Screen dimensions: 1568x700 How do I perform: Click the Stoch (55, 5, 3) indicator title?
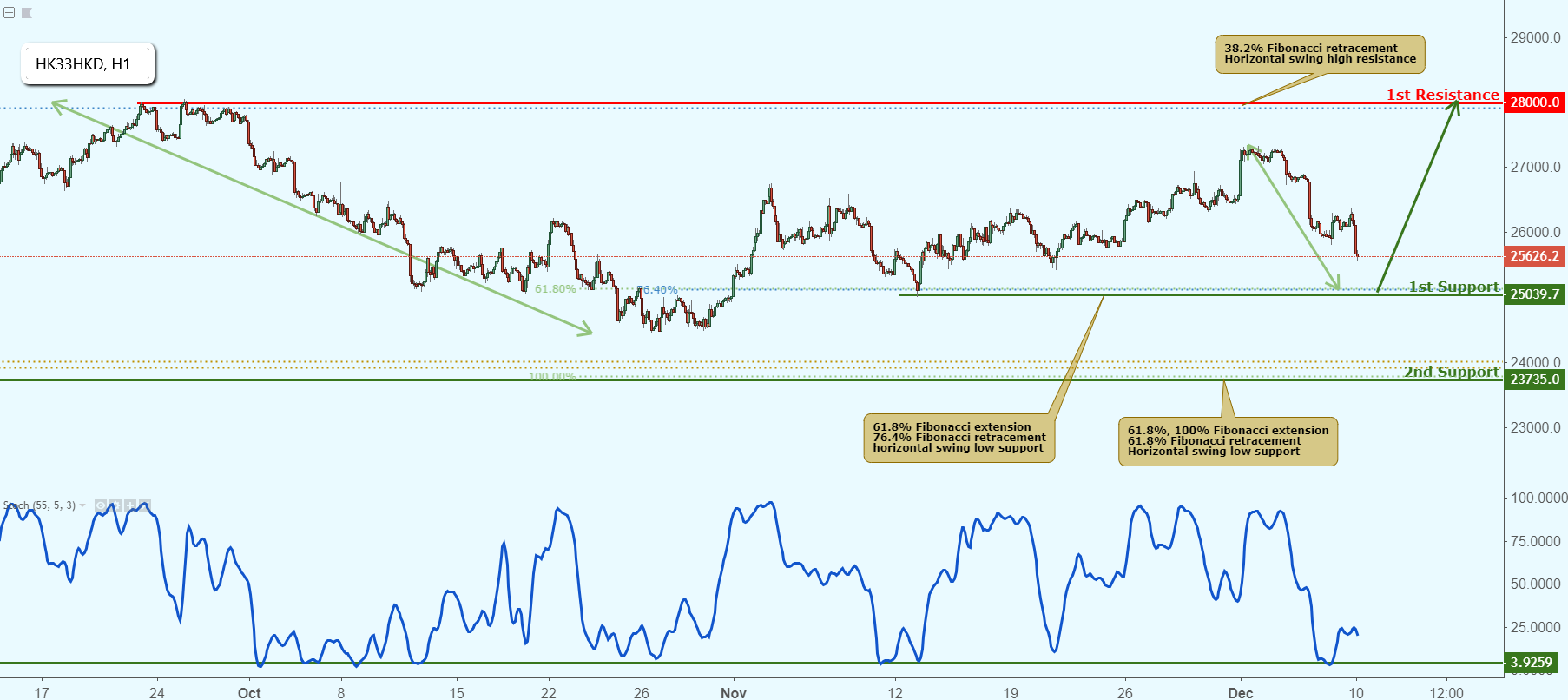(39, 505)
